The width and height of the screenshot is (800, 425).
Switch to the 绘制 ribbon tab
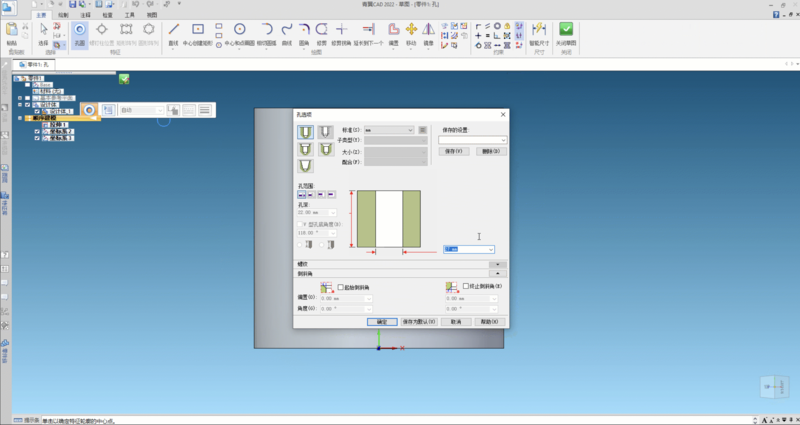(x=64, y=16)
